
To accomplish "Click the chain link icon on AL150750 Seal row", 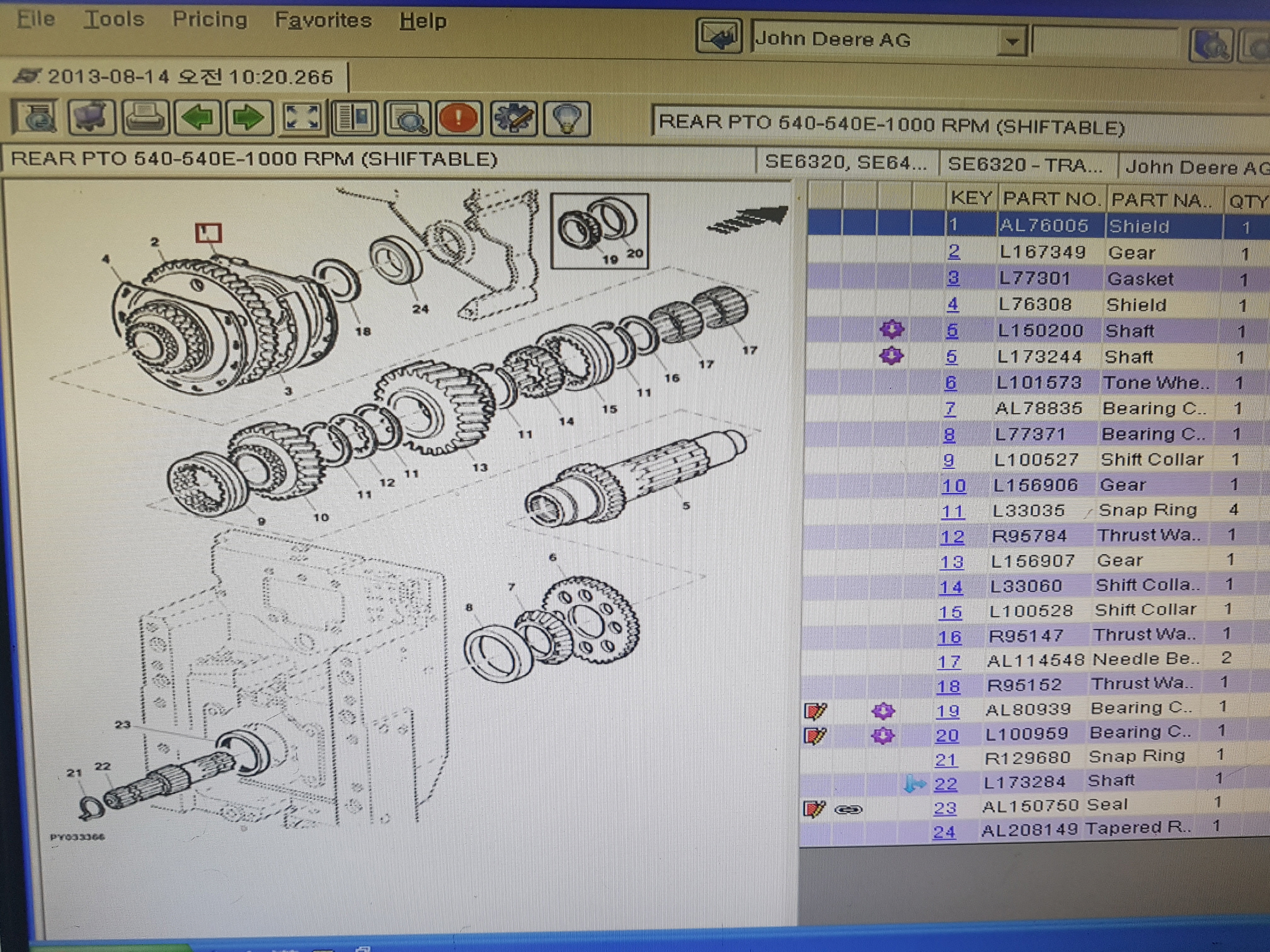I will click(848, 809).
